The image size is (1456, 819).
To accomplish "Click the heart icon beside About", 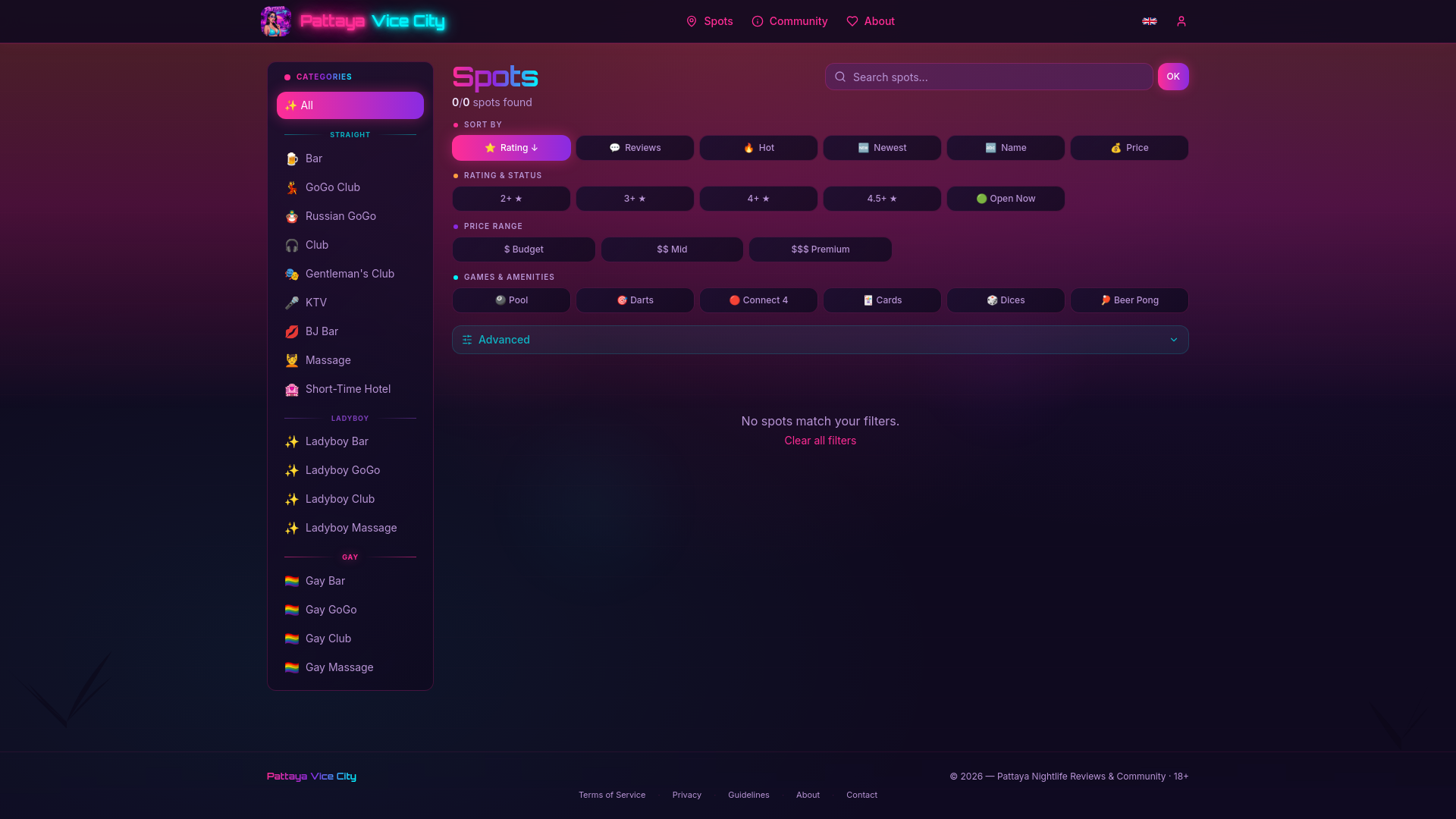I will pos(852,21).
